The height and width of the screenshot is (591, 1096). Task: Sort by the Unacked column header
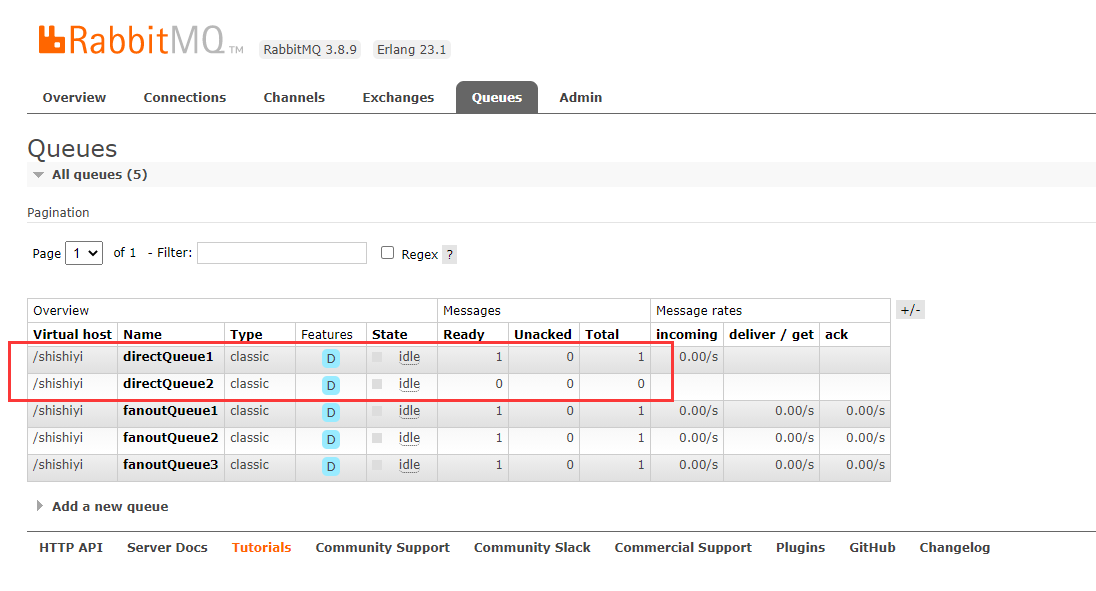[x=543, y=335]
